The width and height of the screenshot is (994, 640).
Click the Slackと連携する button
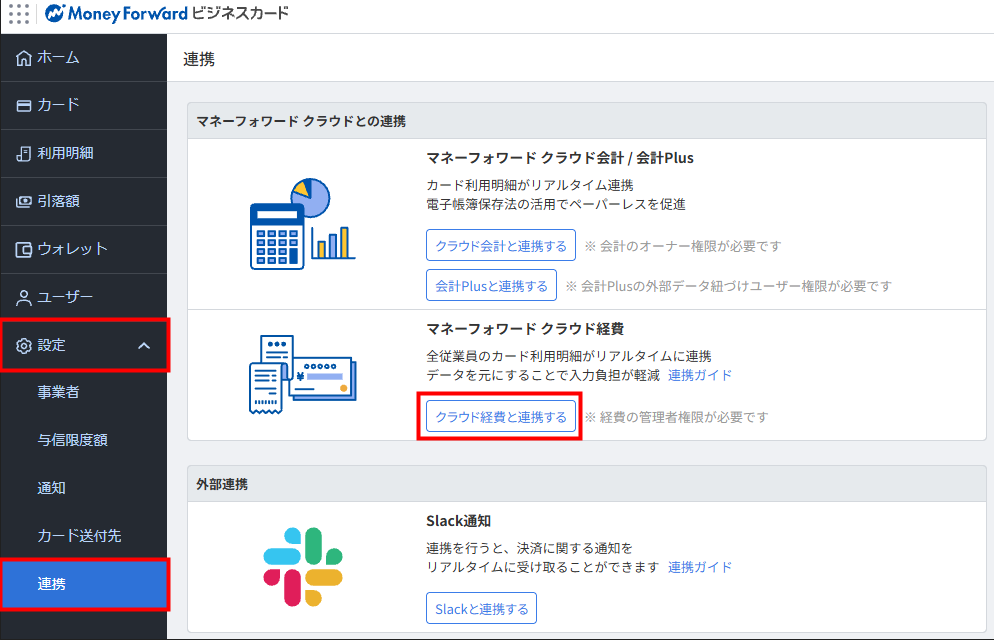click(x=481, y=608)
